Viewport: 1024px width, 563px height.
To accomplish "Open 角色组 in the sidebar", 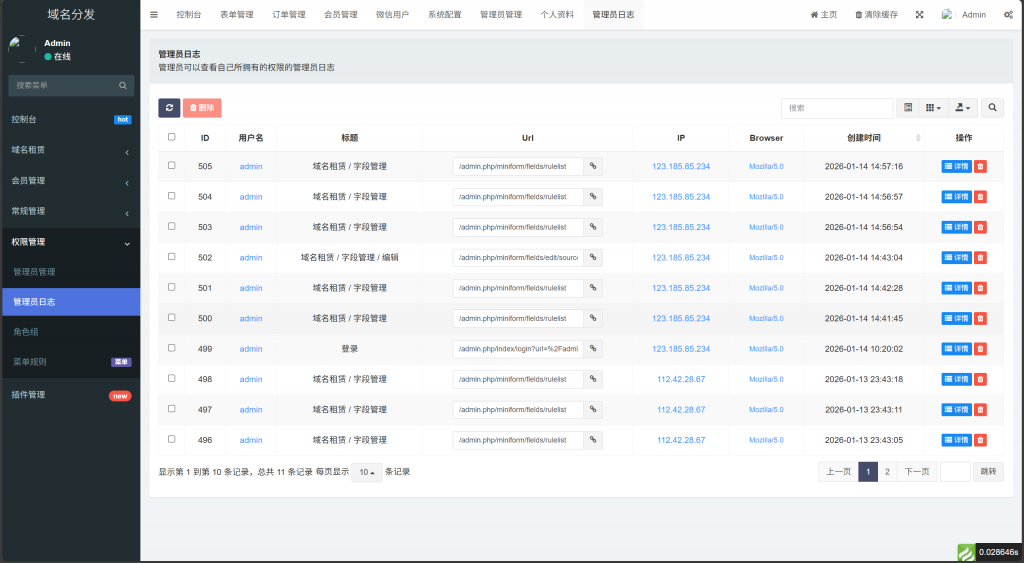I will [70, 332].
